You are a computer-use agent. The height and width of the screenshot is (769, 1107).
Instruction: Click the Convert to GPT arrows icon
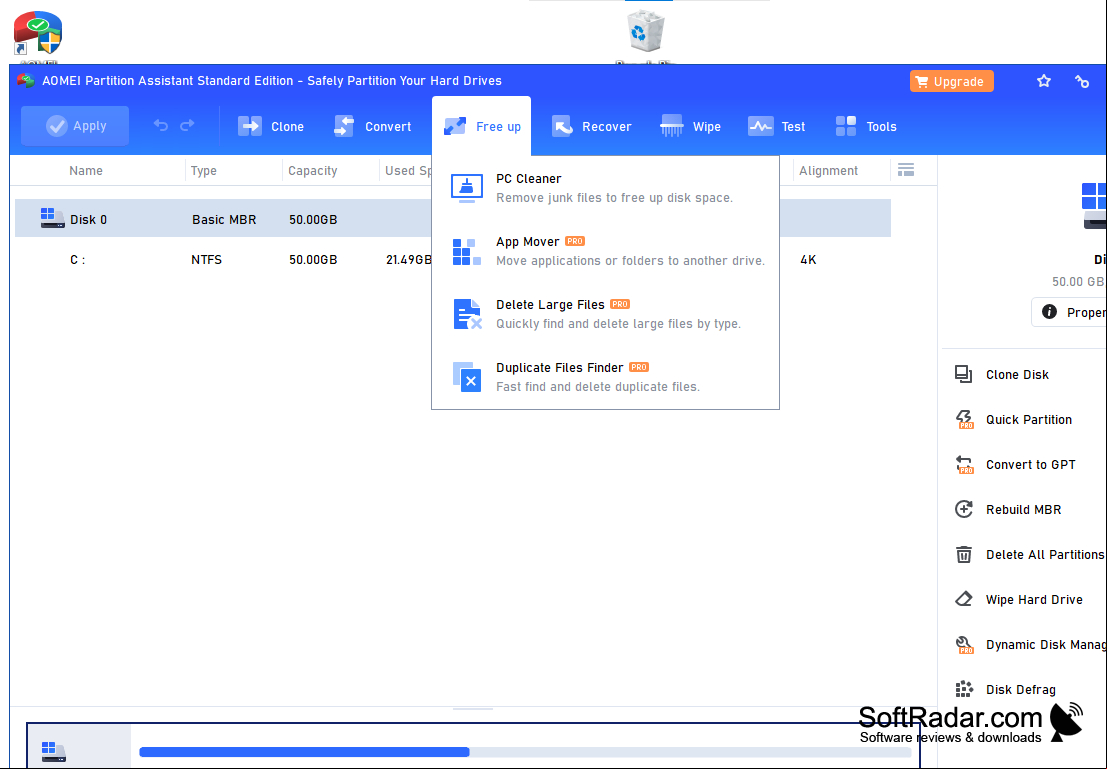(964, 465)
